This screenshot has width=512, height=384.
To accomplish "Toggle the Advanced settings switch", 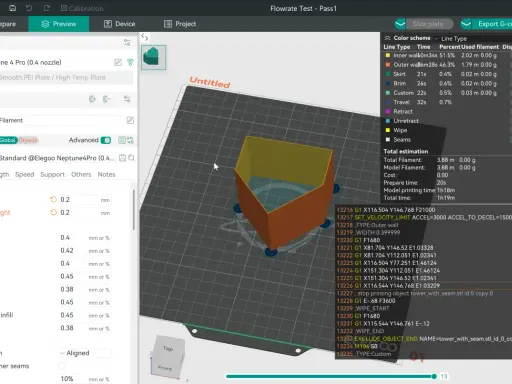I will point(106,140).
